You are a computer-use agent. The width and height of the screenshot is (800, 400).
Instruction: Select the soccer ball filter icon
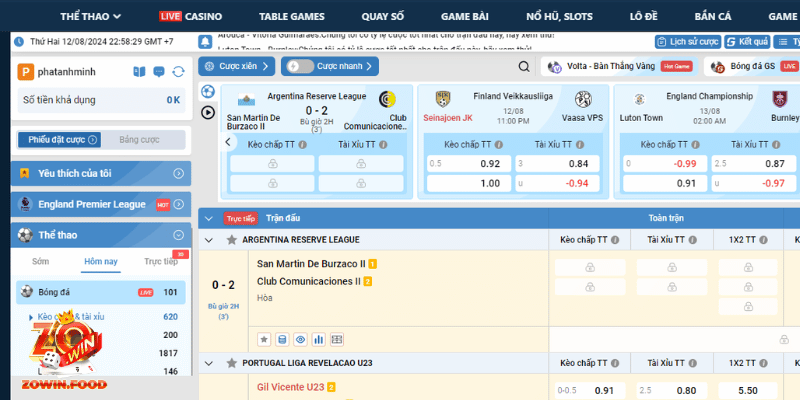point(208,91)
